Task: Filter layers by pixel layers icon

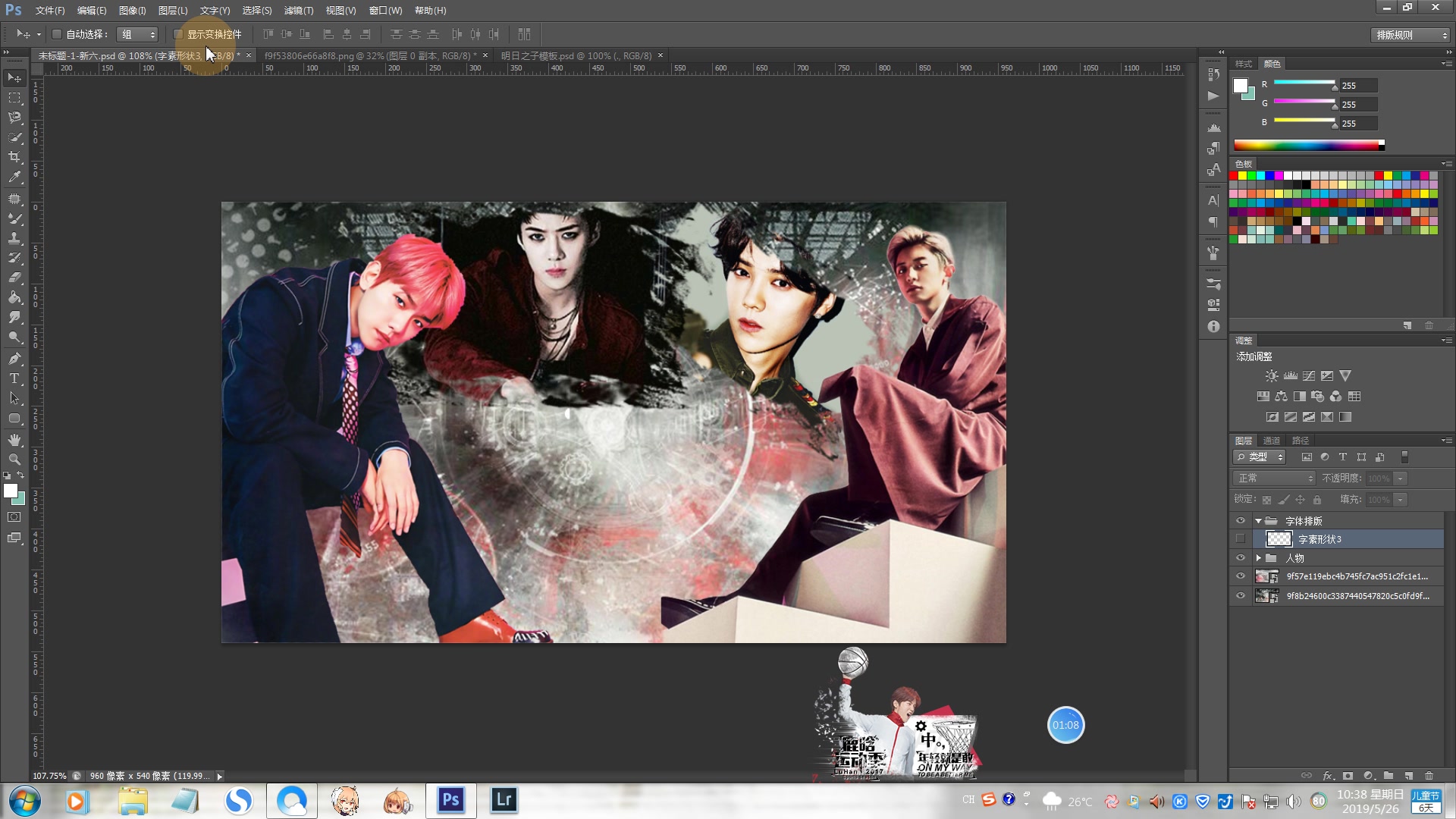Action: [1307, 457]
